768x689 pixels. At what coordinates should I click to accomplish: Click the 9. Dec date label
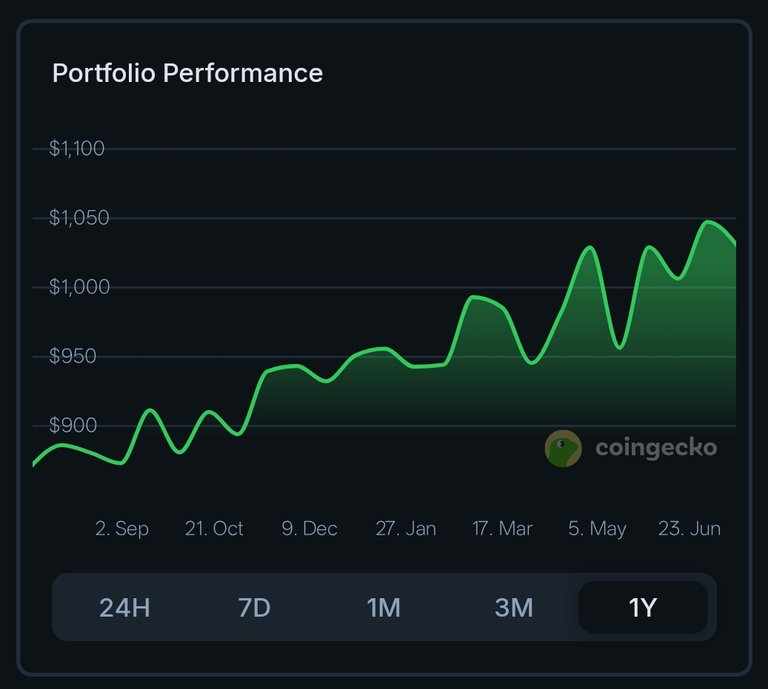[310, 528]
